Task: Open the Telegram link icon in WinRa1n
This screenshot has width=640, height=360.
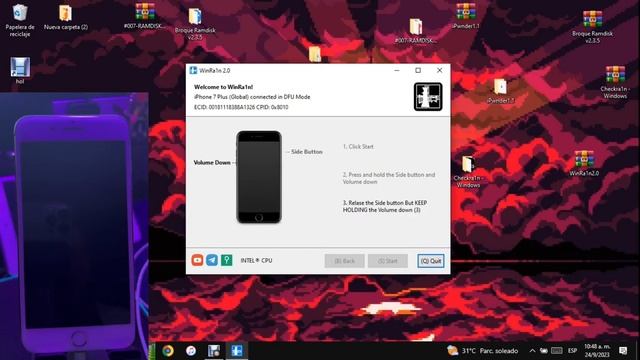Action: pos(212,260)
